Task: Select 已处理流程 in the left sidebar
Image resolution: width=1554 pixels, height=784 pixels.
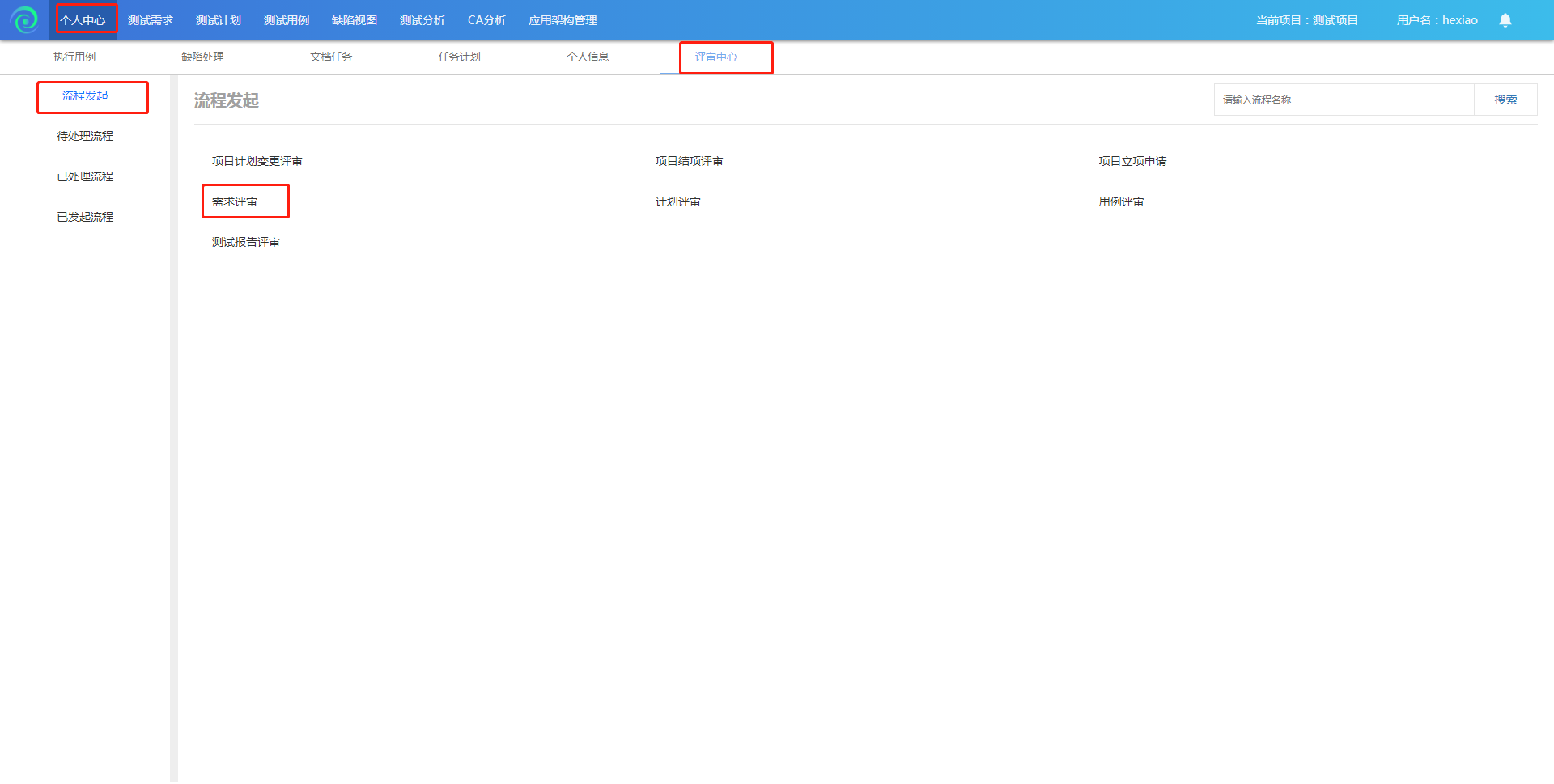Action: pos(85,176)
